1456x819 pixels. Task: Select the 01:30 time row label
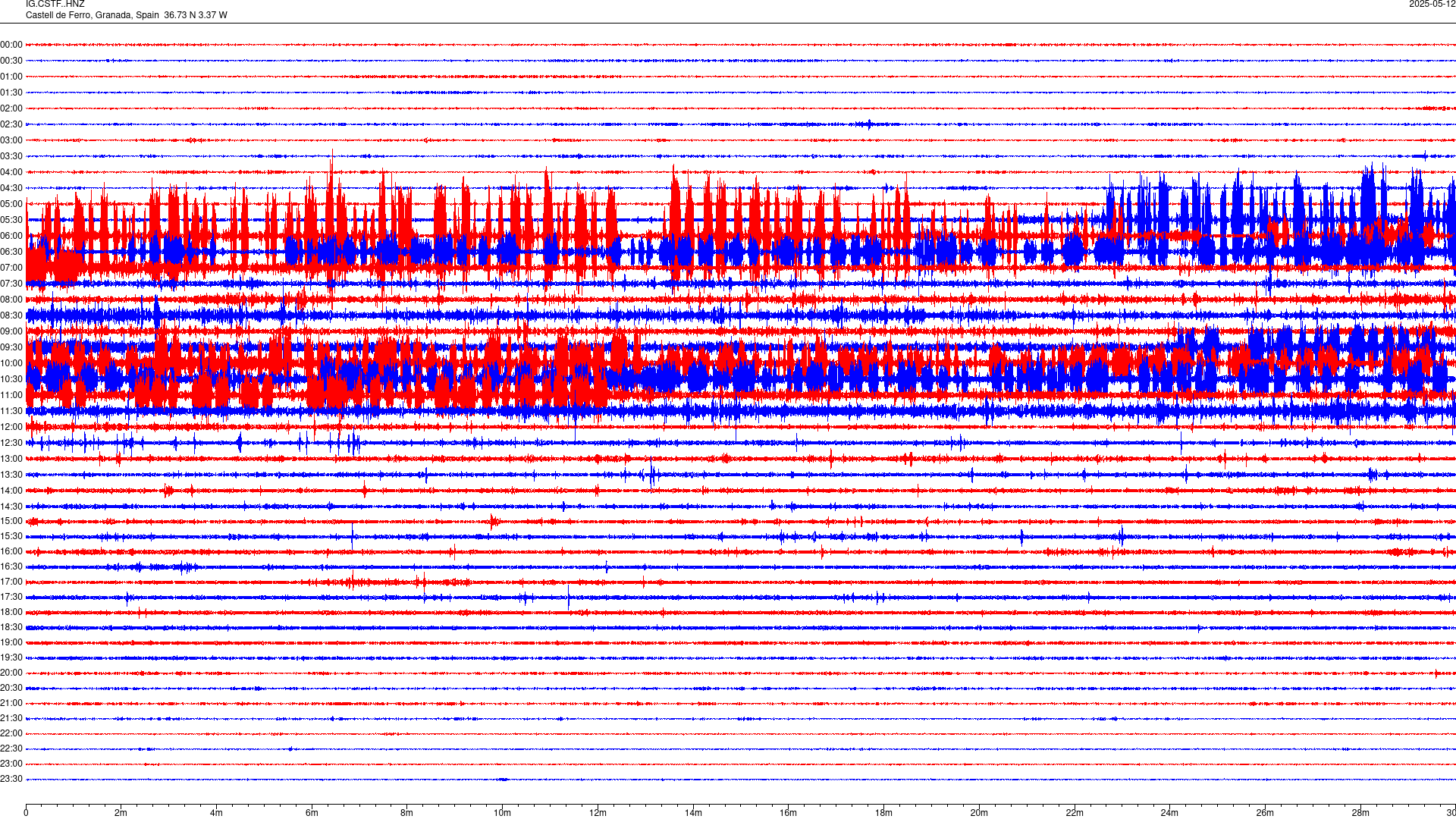pos(11,93)
